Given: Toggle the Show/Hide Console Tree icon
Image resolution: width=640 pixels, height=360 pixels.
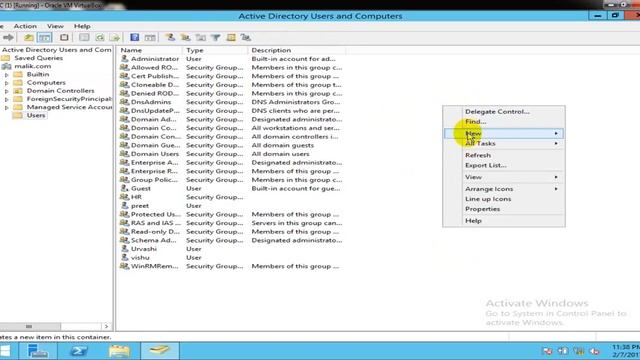Looking at the screenshot, I should point(44,38).
